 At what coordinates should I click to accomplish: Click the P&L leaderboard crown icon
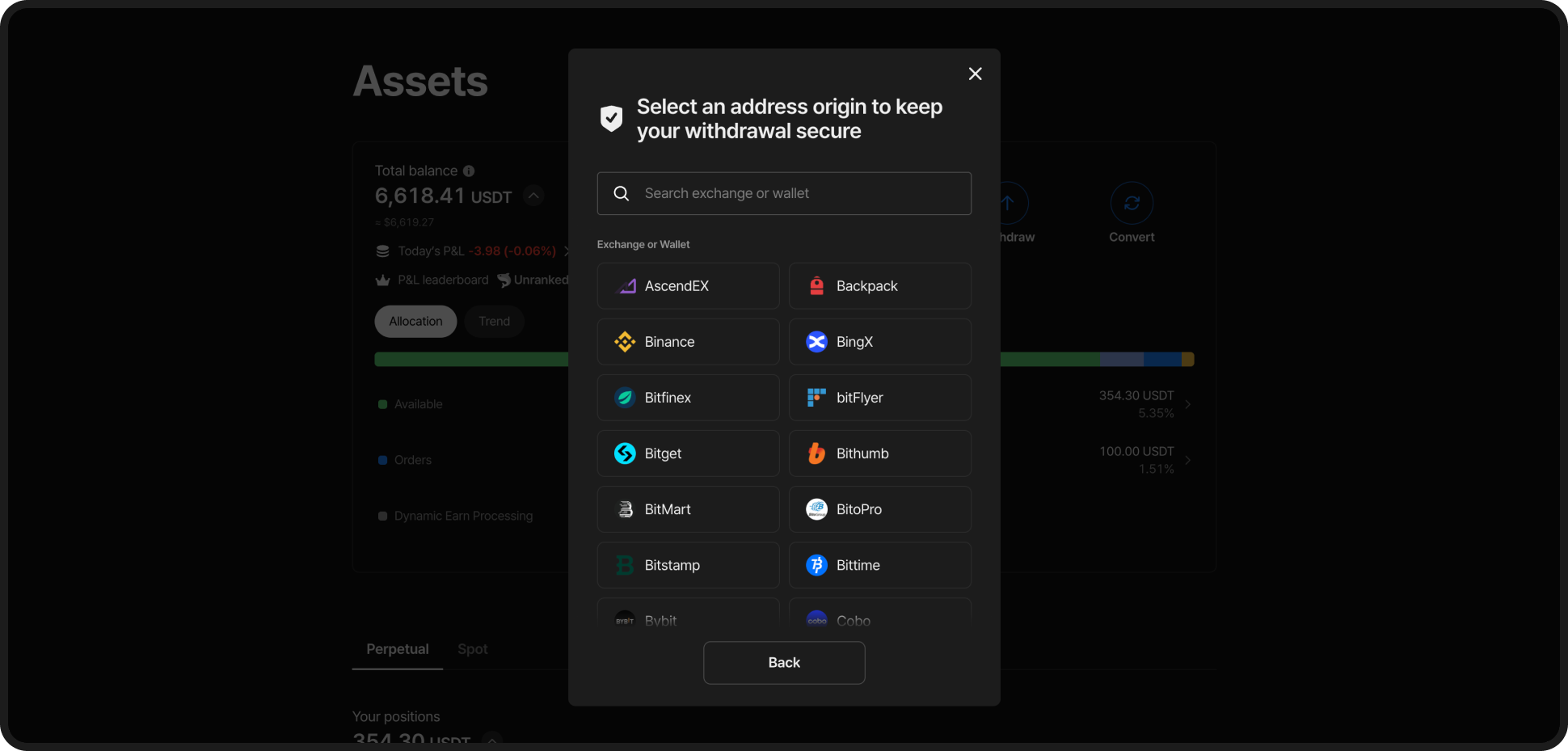pyautogui.click(x=383, y=281)
